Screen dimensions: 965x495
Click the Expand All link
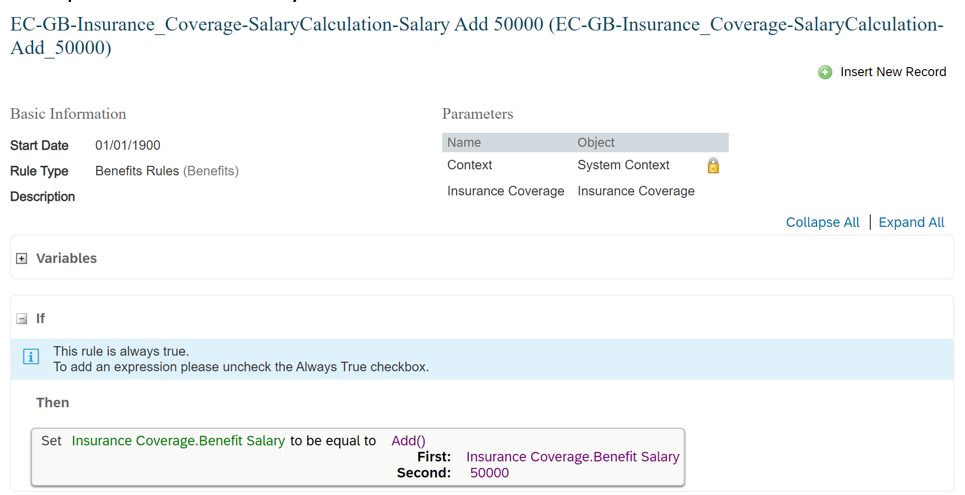click(x=911, y=222)
